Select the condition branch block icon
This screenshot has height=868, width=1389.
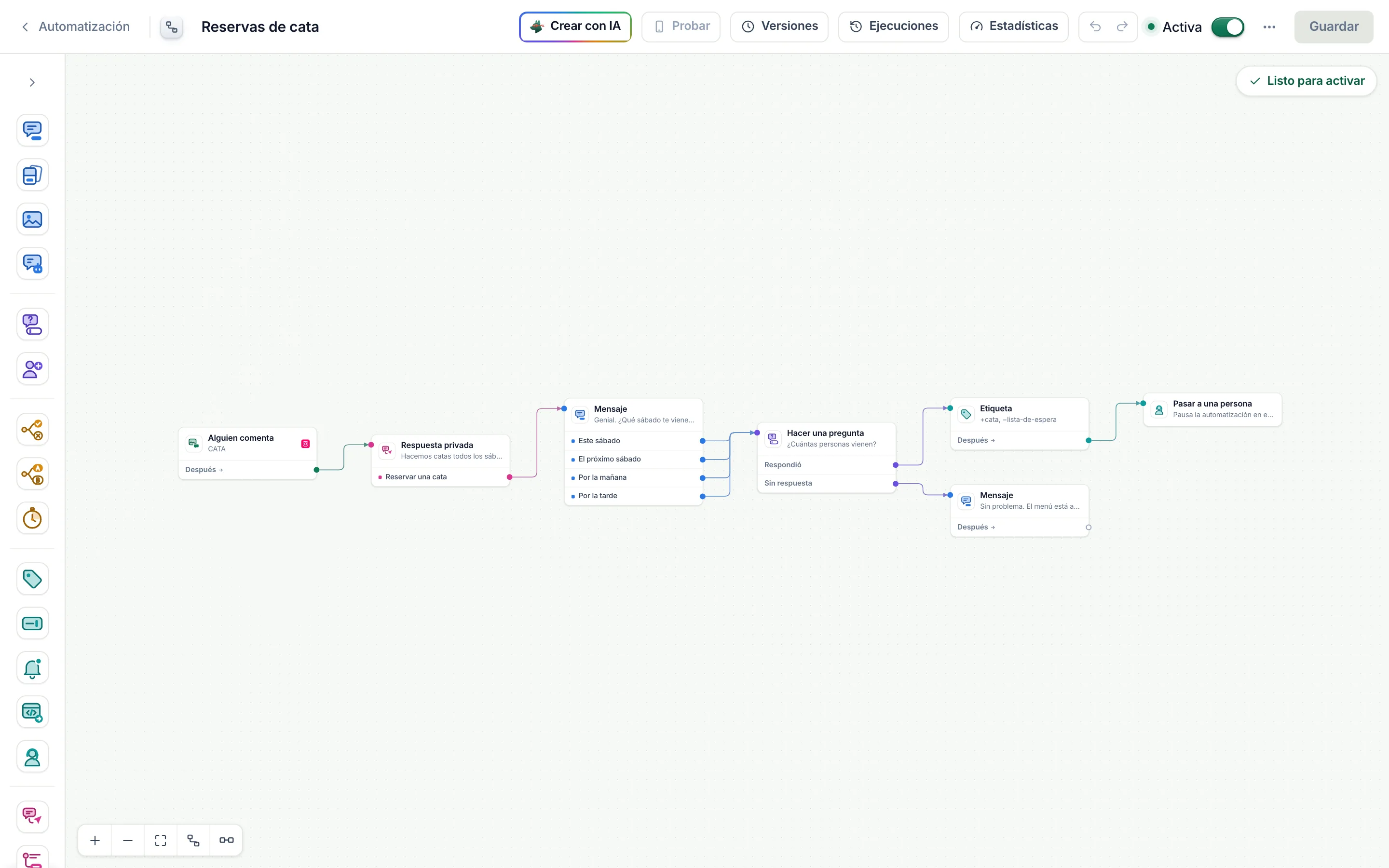(x=32, y=429)
